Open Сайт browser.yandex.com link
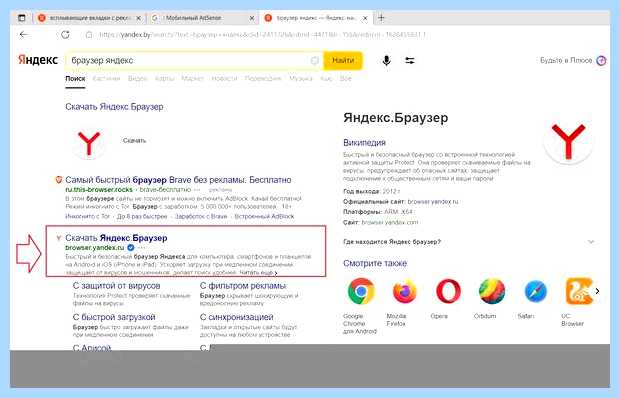This screenshot has width=620, height=398. click(389, 222)
